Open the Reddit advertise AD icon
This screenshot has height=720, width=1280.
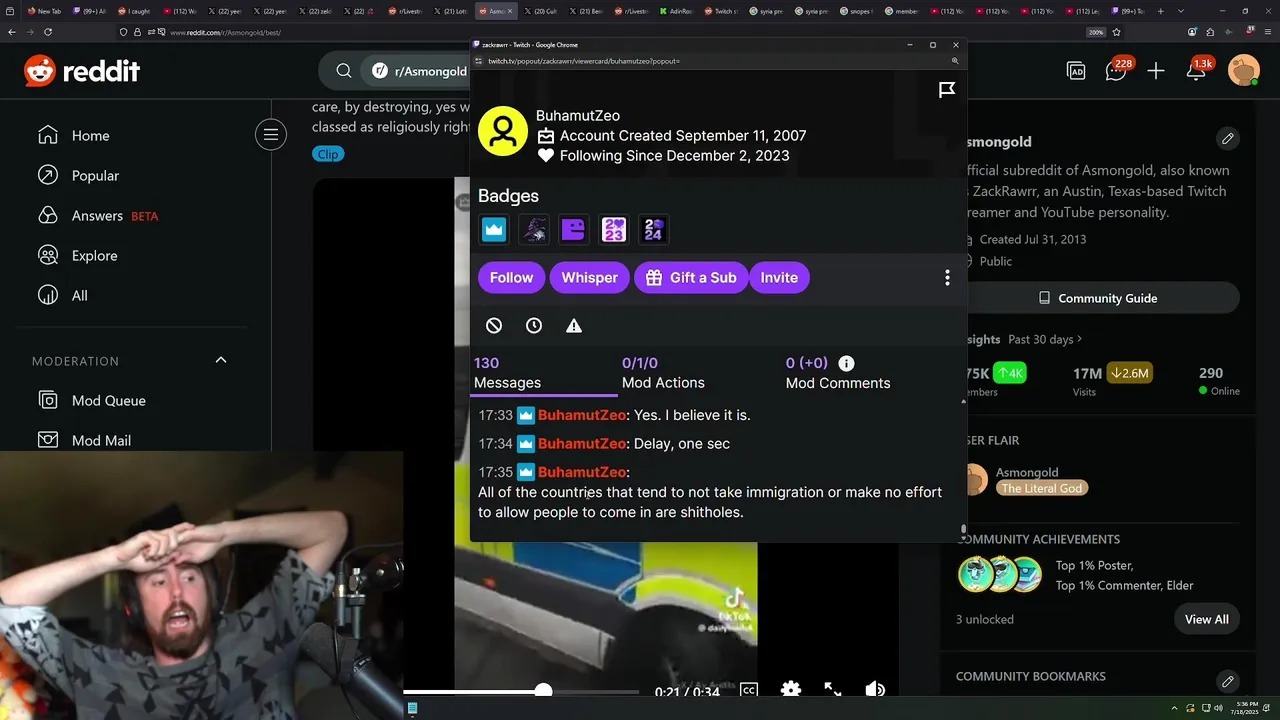tap(1076, 71)
